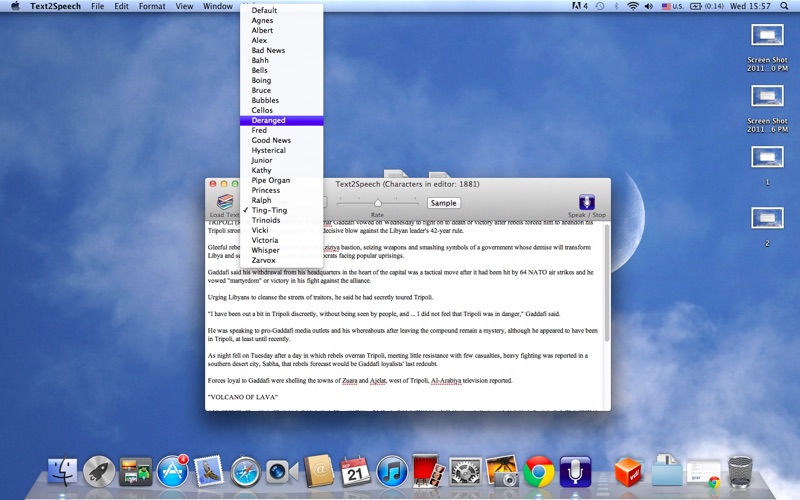Choose the Princess voice
Screen dimensions: 800x500
(x=282, y=190)
